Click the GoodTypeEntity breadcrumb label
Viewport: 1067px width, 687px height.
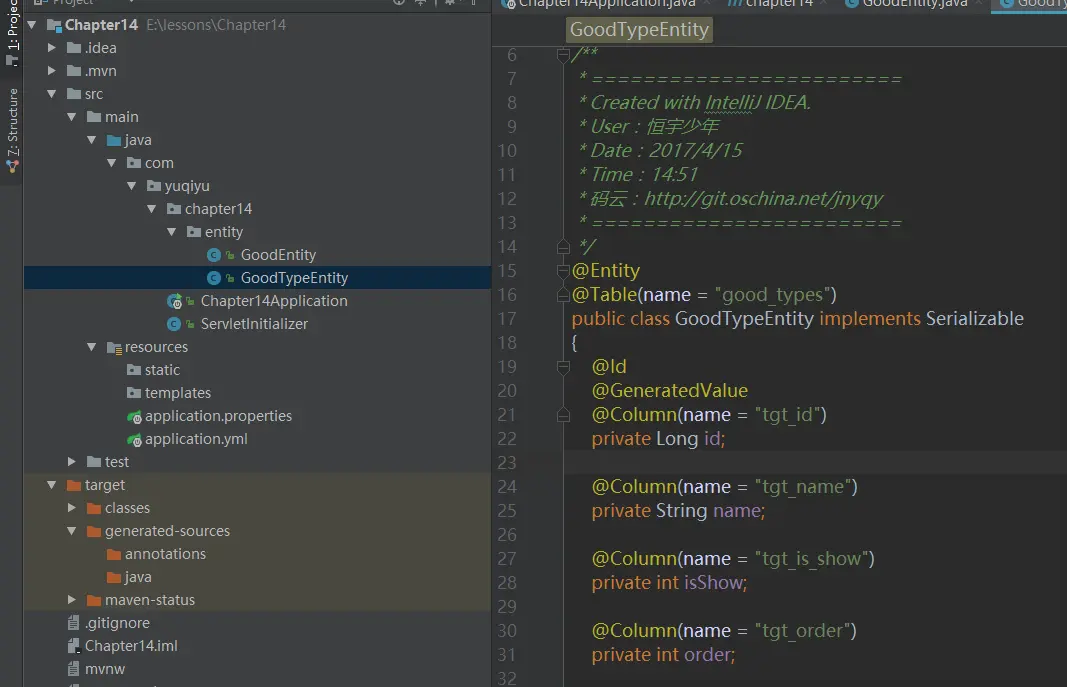[x=639, y=30]
